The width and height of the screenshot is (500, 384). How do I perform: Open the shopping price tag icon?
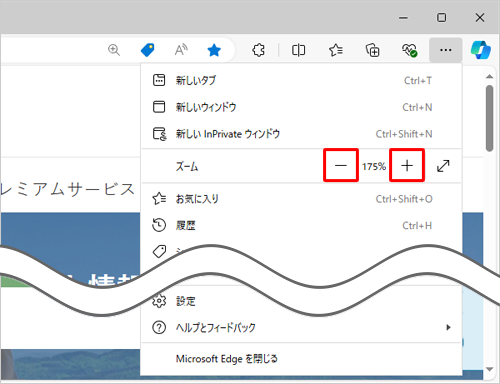tap(147, 50)
